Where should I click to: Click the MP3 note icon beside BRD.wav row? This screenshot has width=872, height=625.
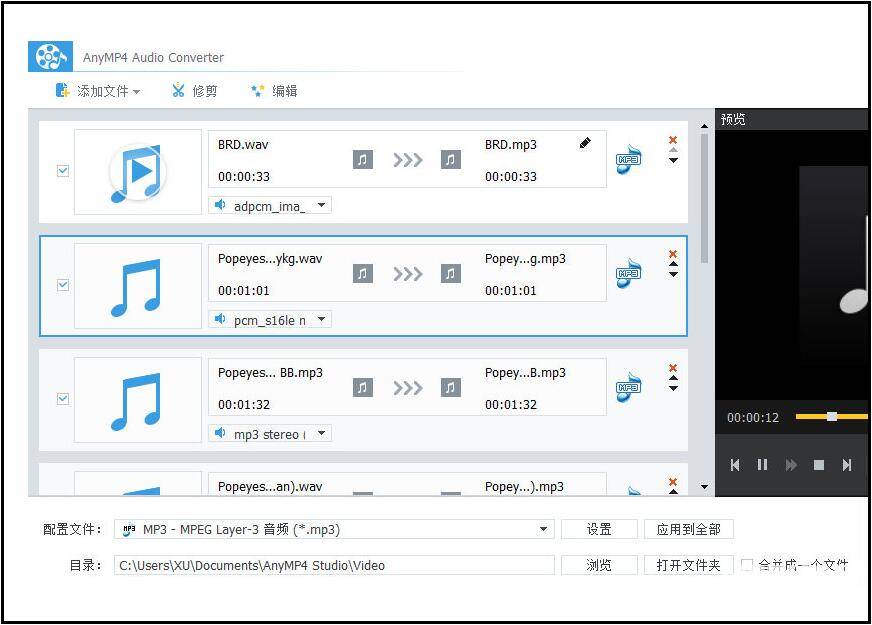tap(628, 158)
